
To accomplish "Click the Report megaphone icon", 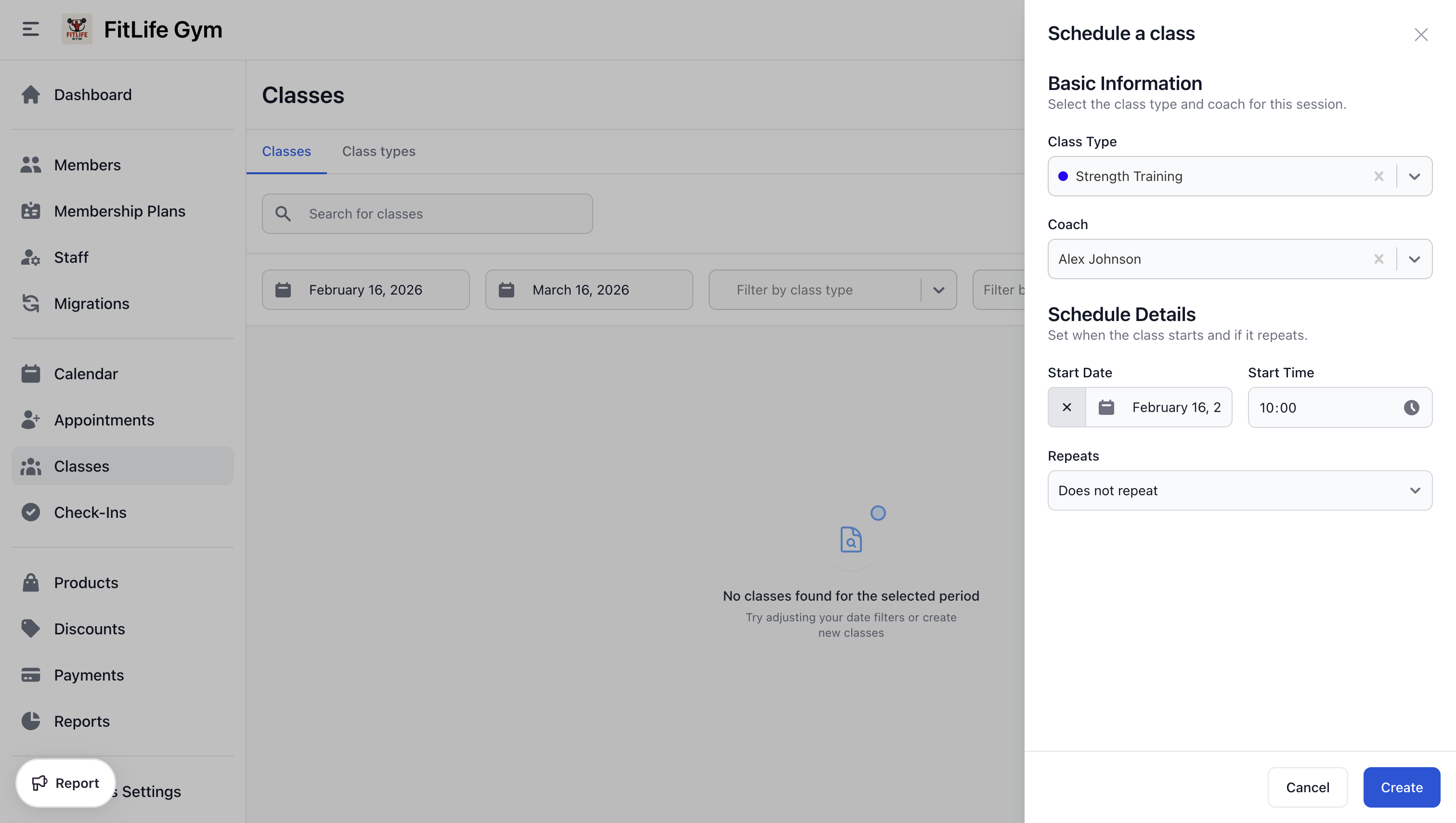I will pos(40,783).
